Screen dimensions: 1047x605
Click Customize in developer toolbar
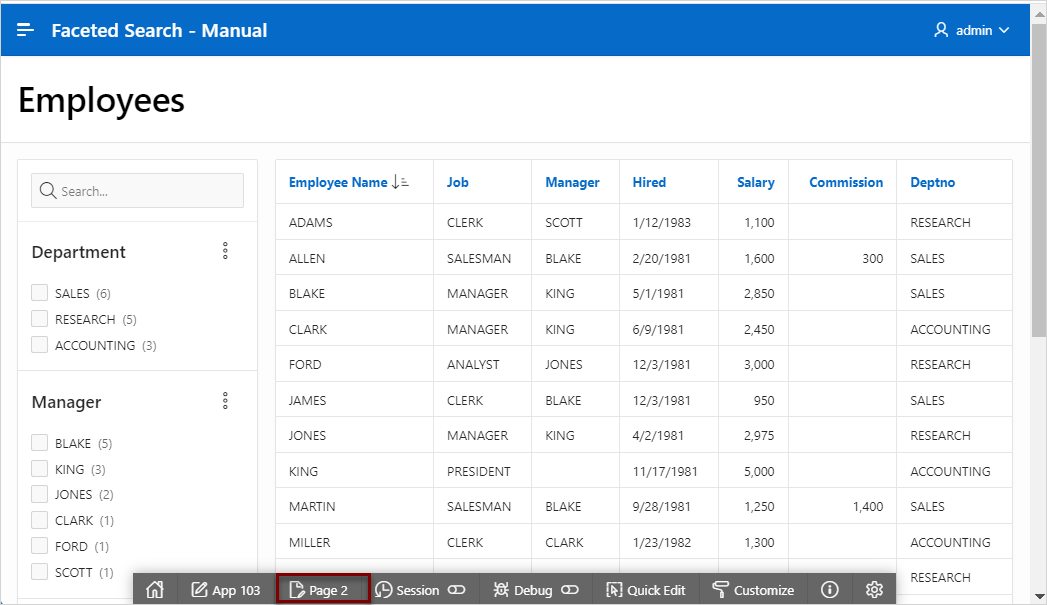753,590
